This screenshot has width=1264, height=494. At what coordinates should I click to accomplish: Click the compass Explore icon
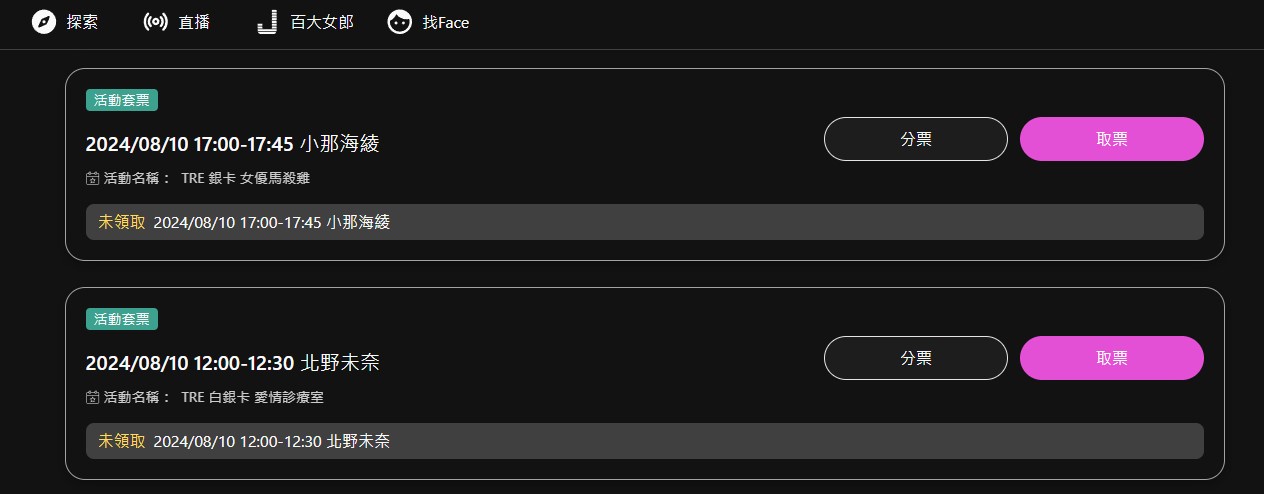point(44,22)
